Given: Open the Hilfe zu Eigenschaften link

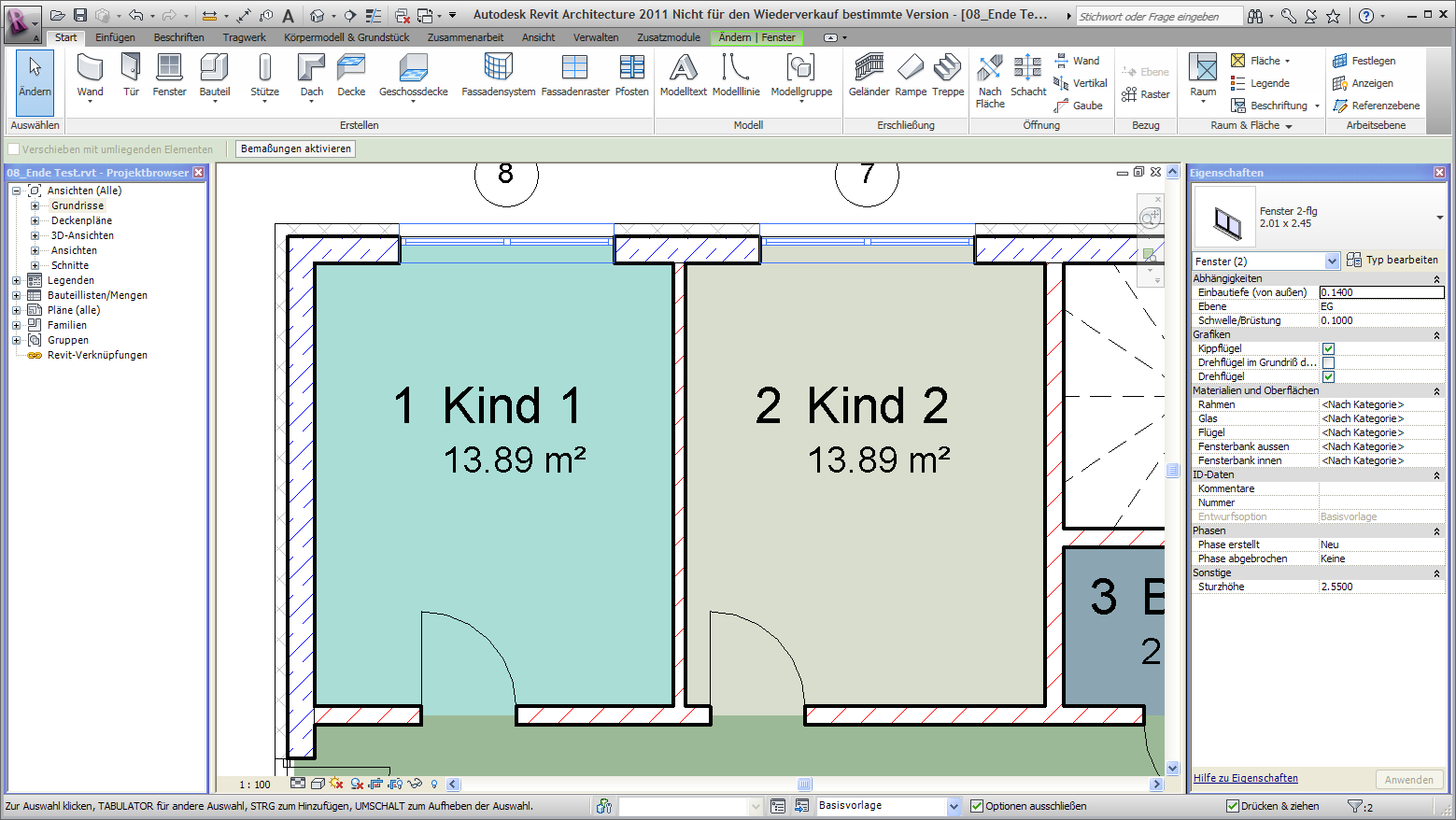Looking at the screenshot, I should [x=1244, y=777].
